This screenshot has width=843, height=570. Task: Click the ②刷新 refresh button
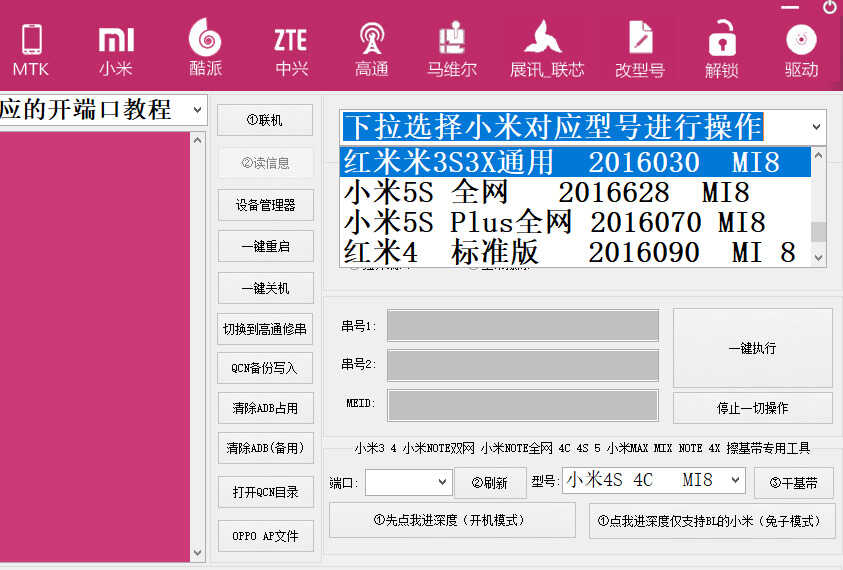tap(490, 482)
